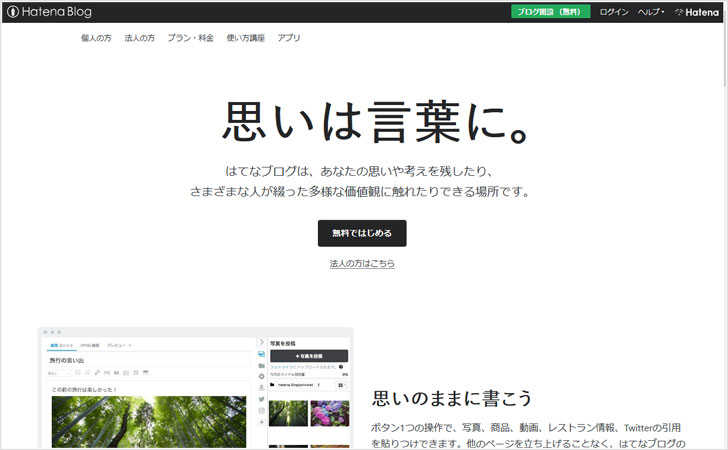728x450 pixels.
Task: Expand the ヘルプ dropdown menu
Action: (x=650, y=12)
